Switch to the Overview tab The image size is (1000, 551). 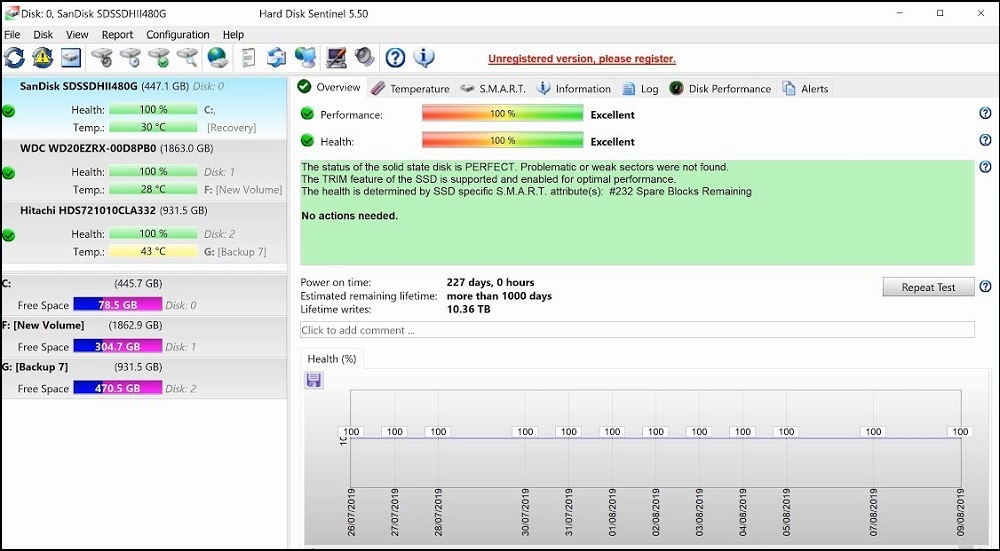click(330, 87)
